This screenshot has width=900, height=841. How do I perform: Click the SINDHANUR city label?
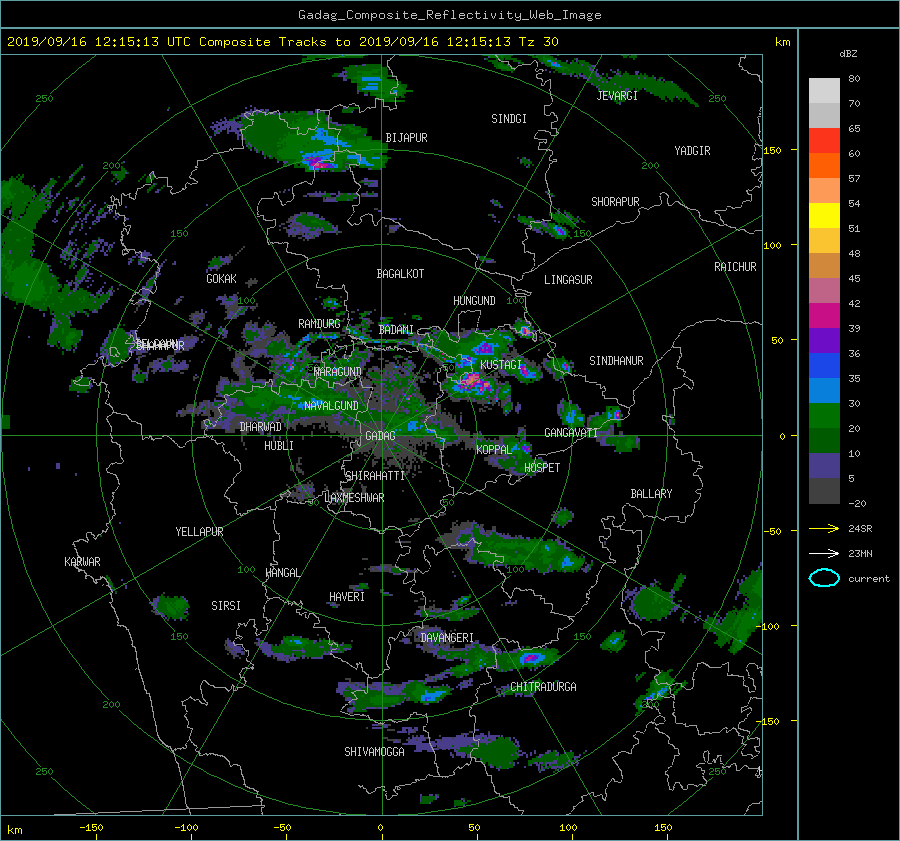pos(616,361)
